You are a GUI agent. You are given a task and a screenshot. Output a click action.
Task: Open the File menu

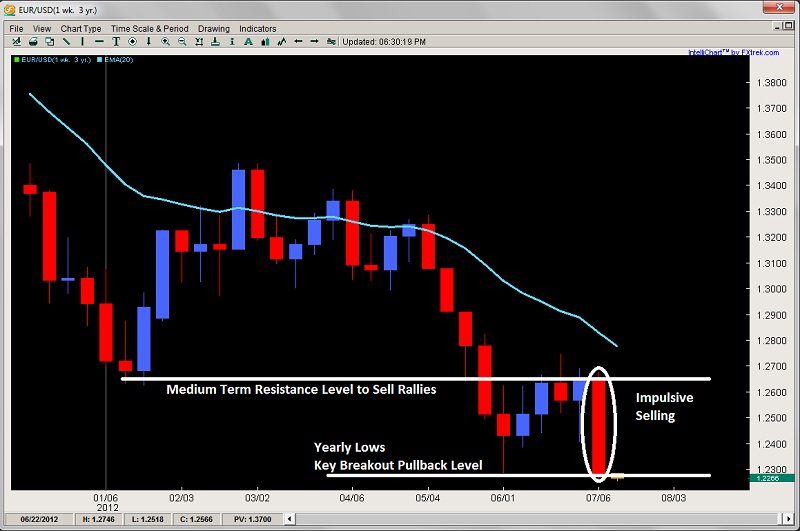click(16, 29)
